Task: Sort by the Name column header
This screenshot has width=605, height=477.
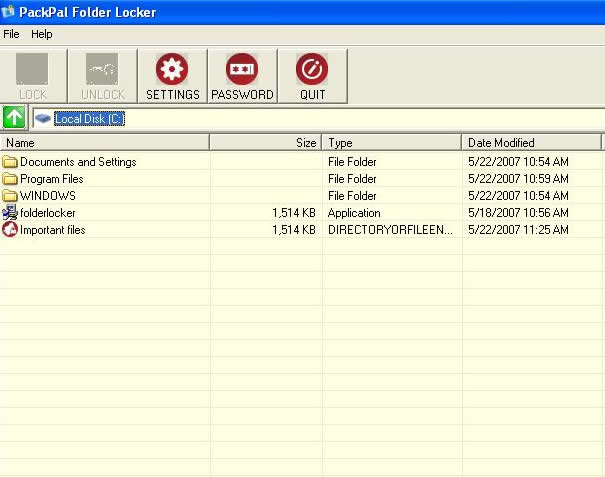Action: pyautogui.click(x=105, y=143)
